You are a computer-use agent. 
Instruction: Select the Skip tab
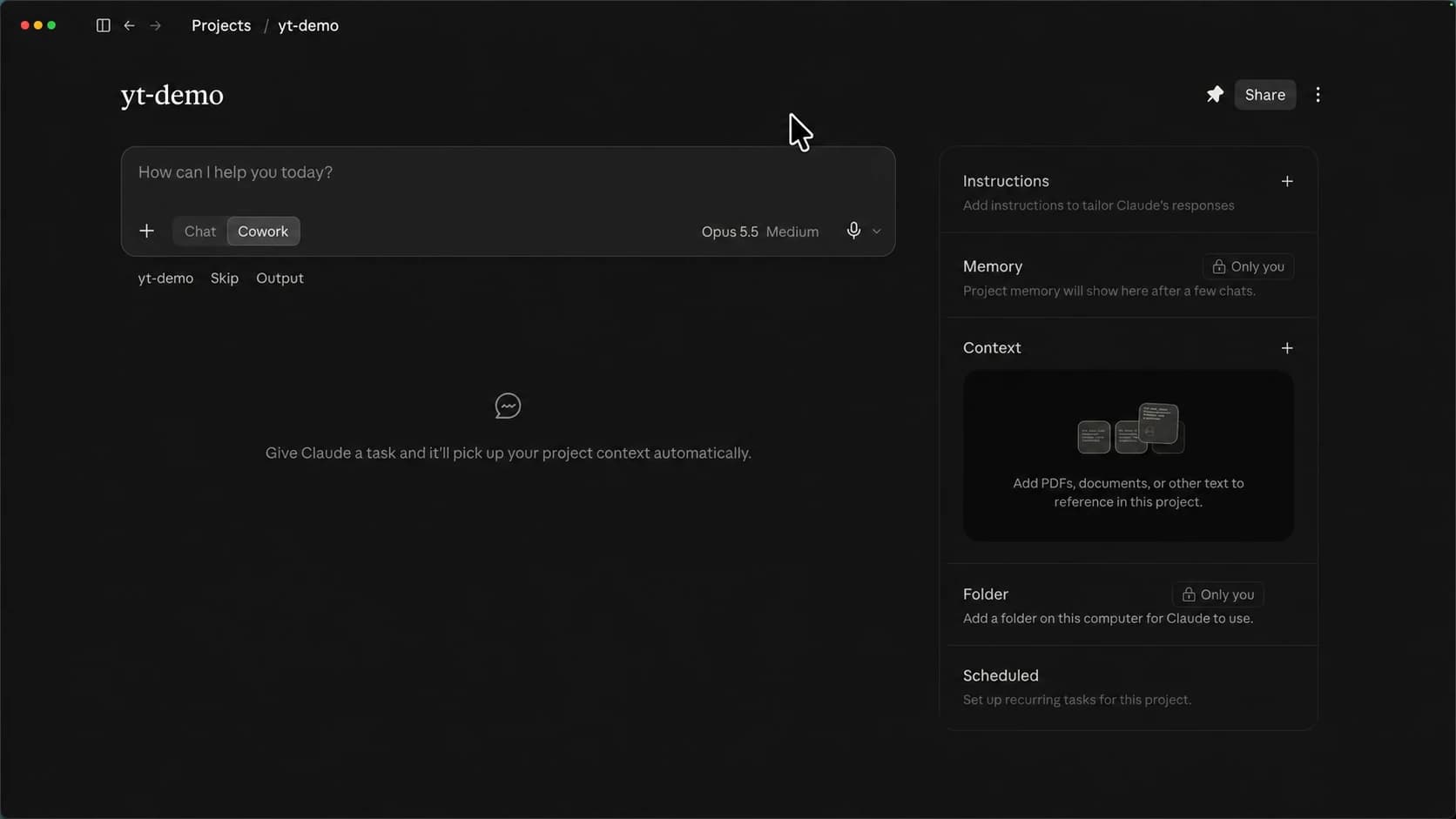point(224,278)
